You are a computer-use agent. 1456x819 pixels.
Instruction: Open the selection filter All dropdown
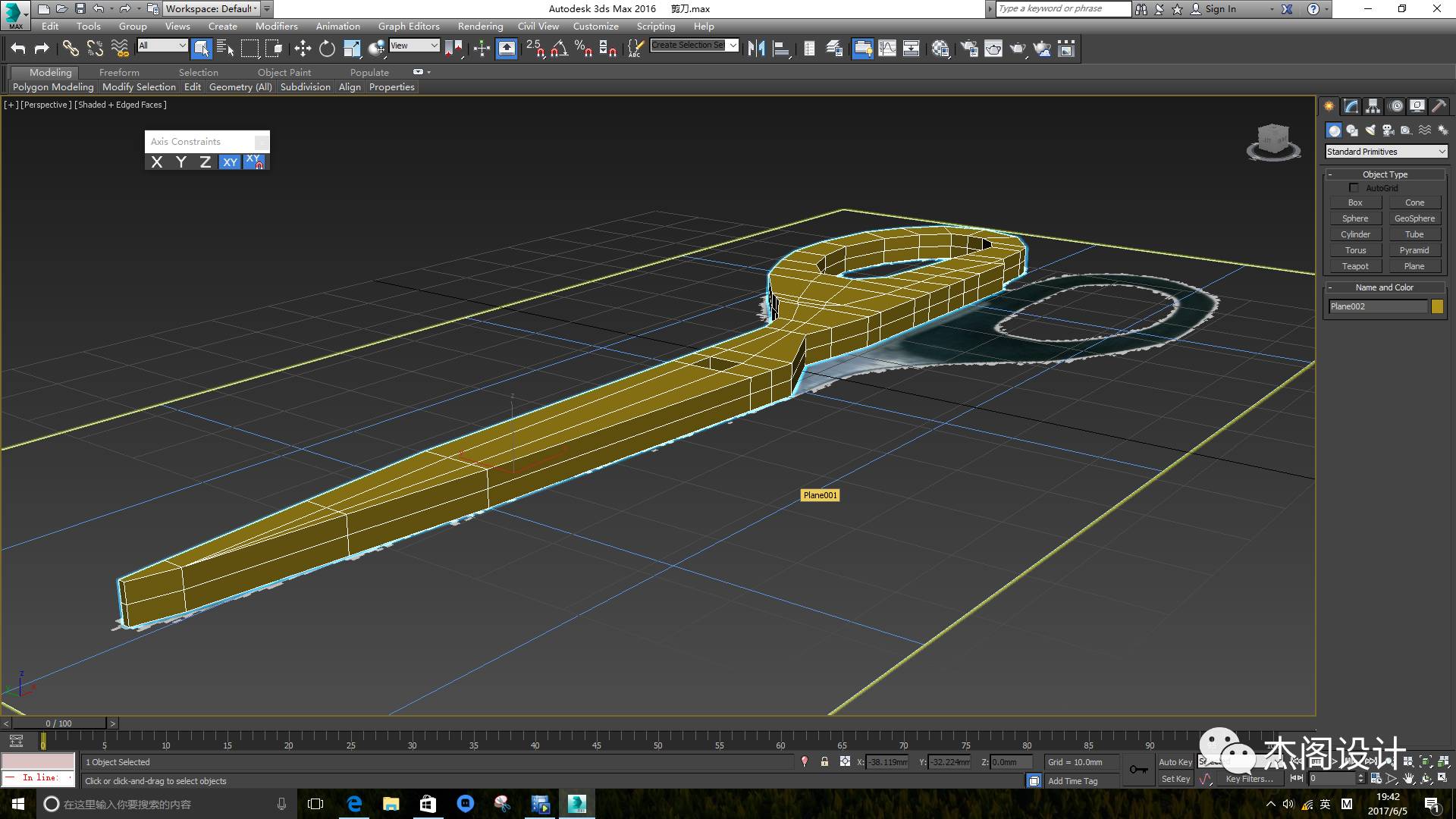(162, 45)
